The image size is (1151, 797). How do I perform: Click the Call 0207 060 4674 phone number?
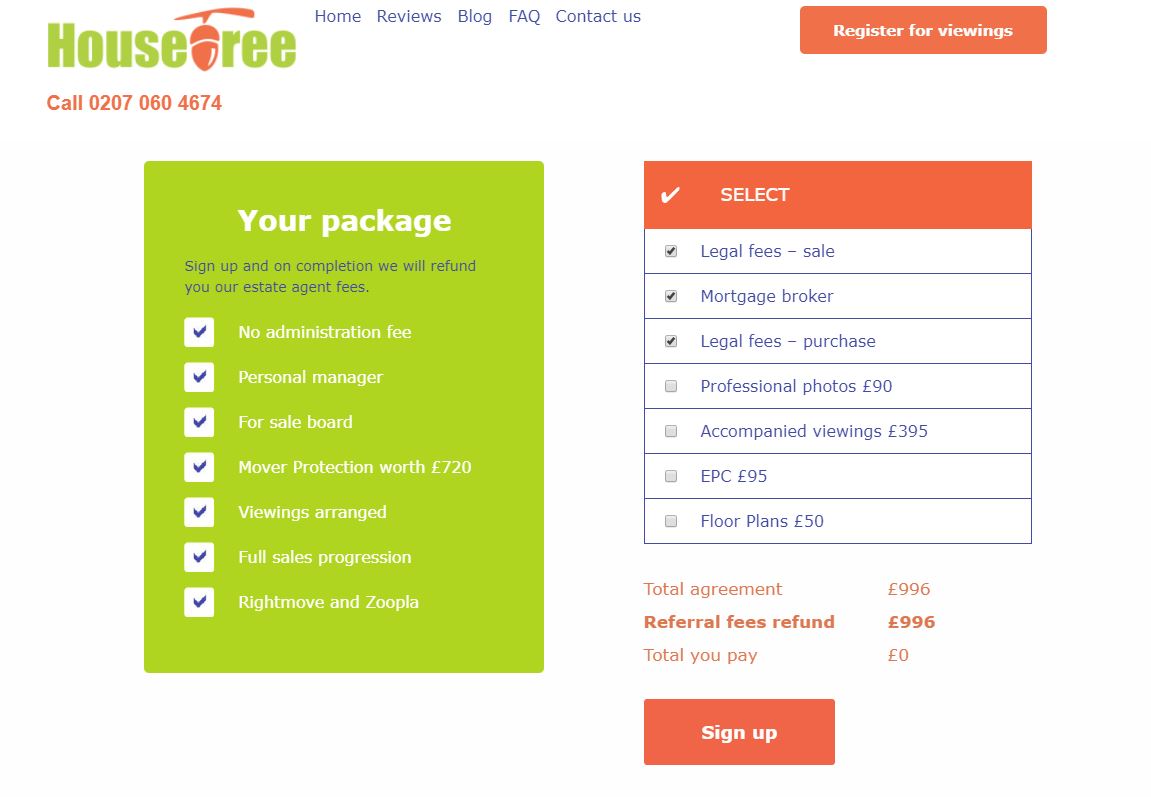point(134,103)
